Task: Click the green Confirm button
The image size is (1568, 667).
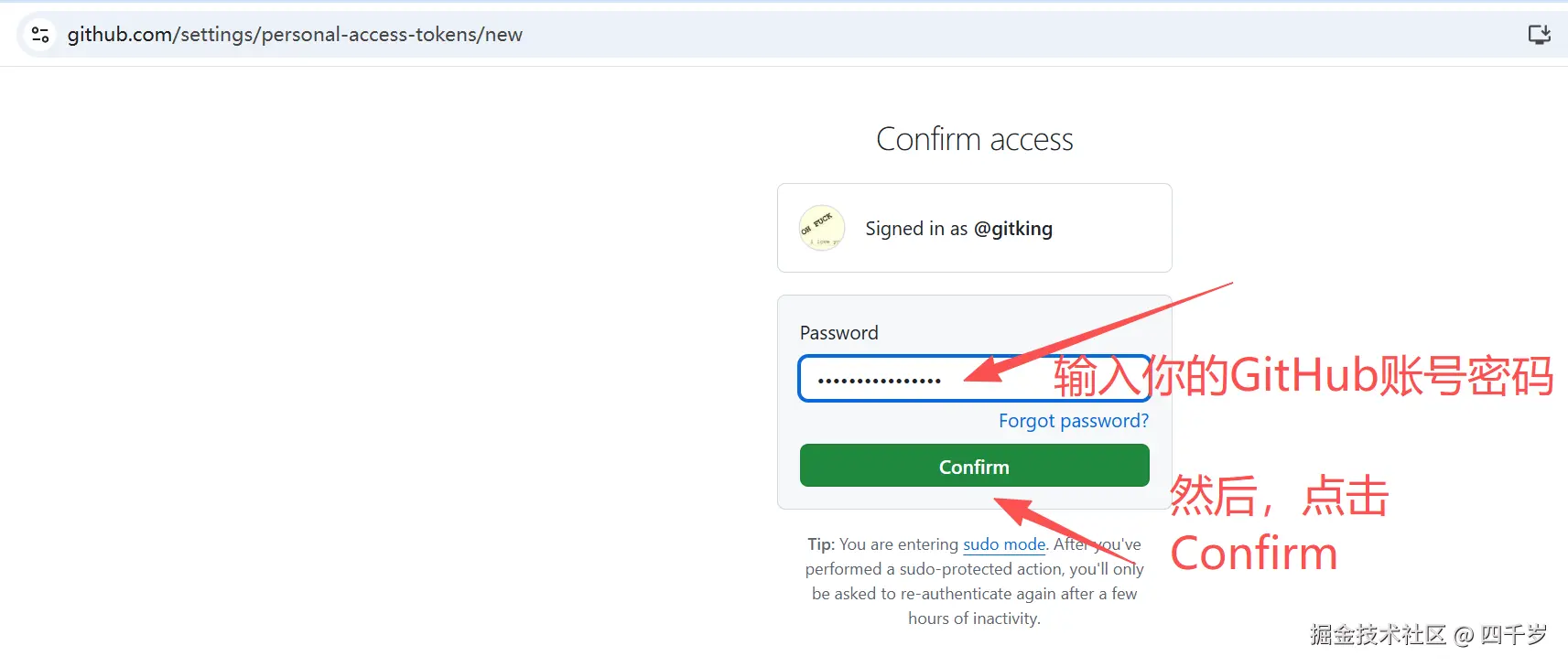Action: coord(974,466)
